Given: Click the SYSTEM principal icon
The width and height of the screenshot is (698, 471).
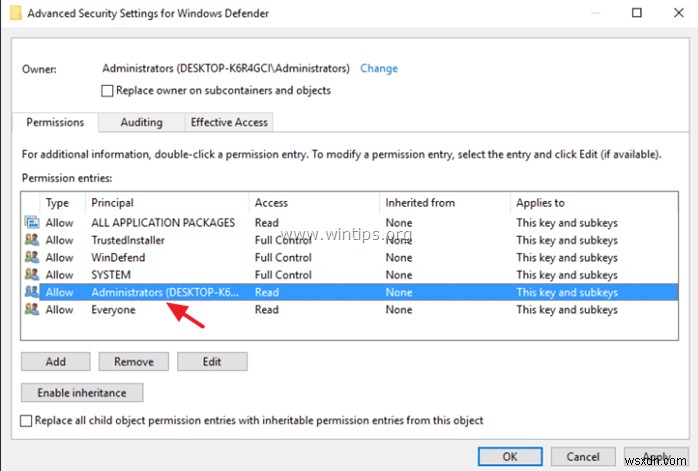Looking at the screenshot, I should tap(31, 274).
